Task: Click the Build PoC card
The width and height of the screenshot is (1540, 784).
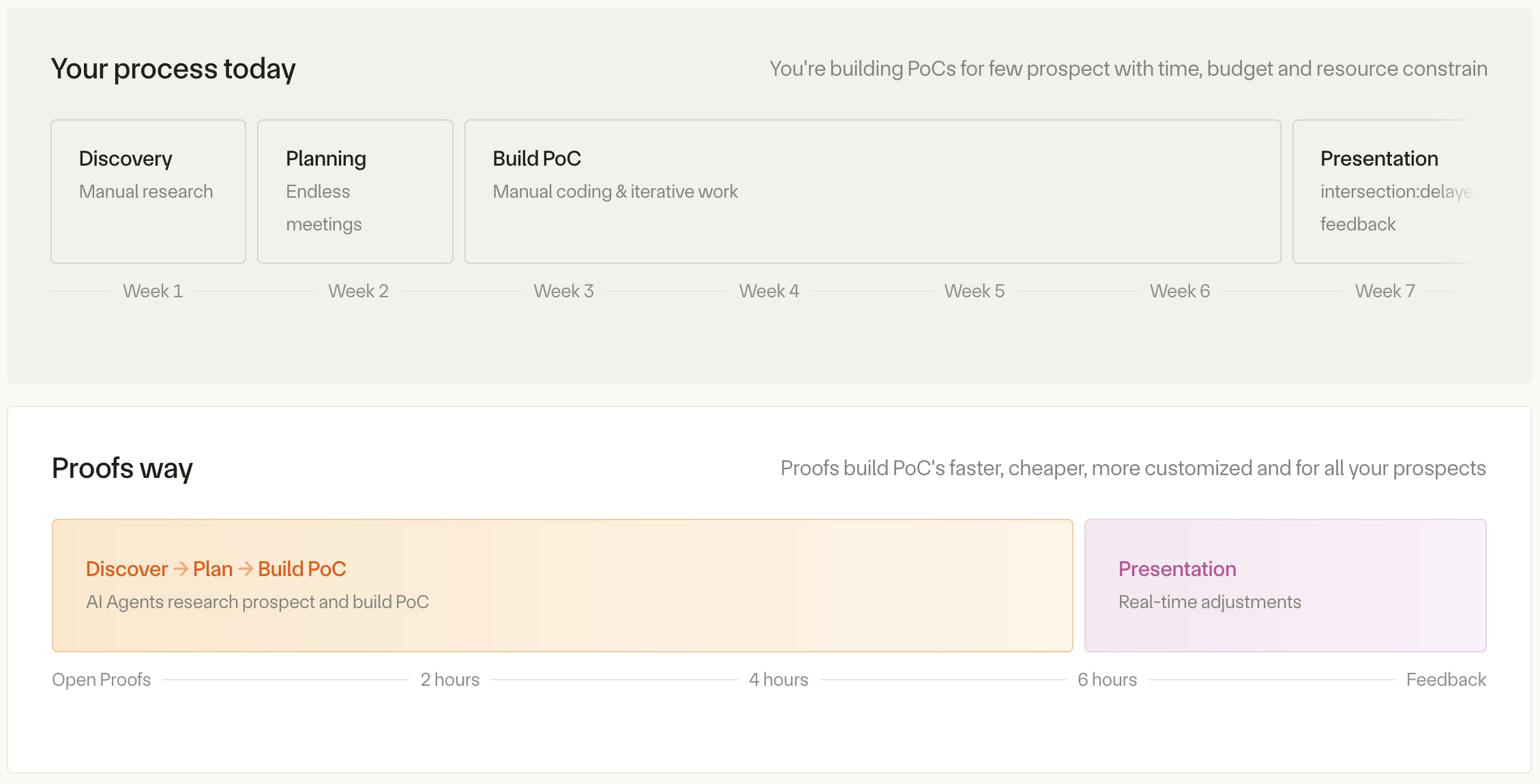Action: tap(872, 192)
